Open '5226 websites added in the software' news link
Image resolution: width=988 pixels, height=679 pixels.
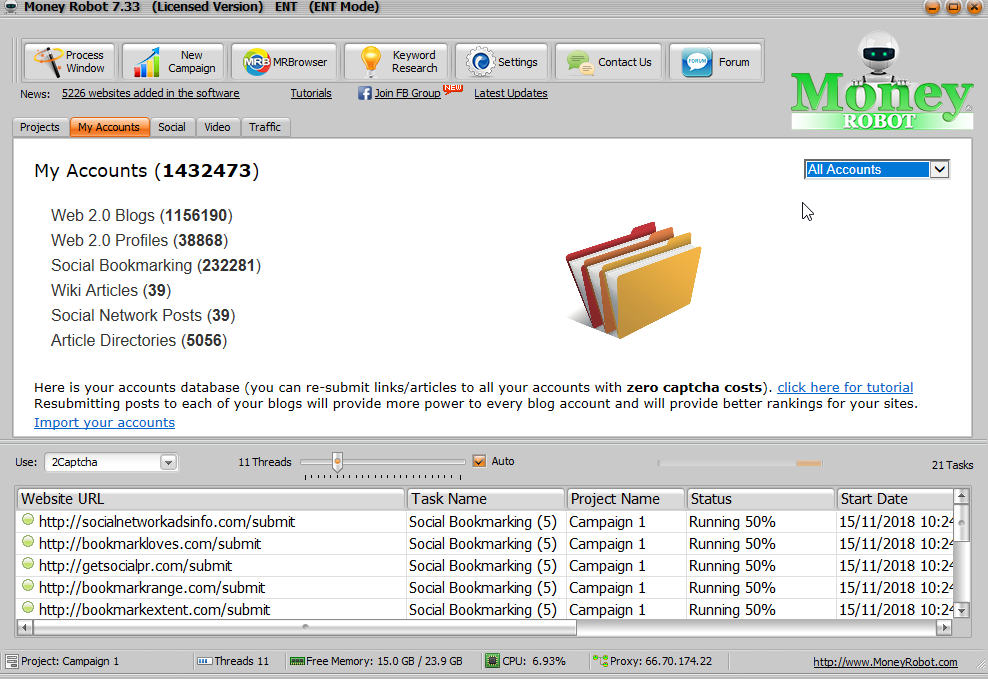click(151, 93)
